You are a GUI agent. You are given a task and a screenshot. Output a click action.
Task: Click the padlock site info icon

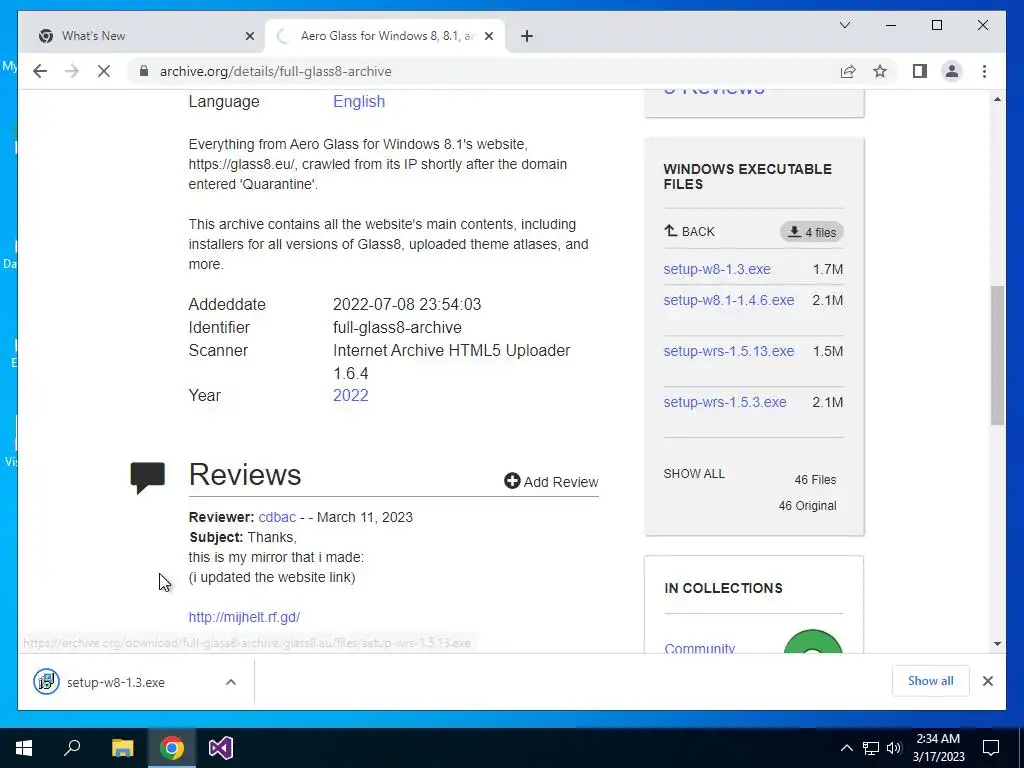pos(144,71)
